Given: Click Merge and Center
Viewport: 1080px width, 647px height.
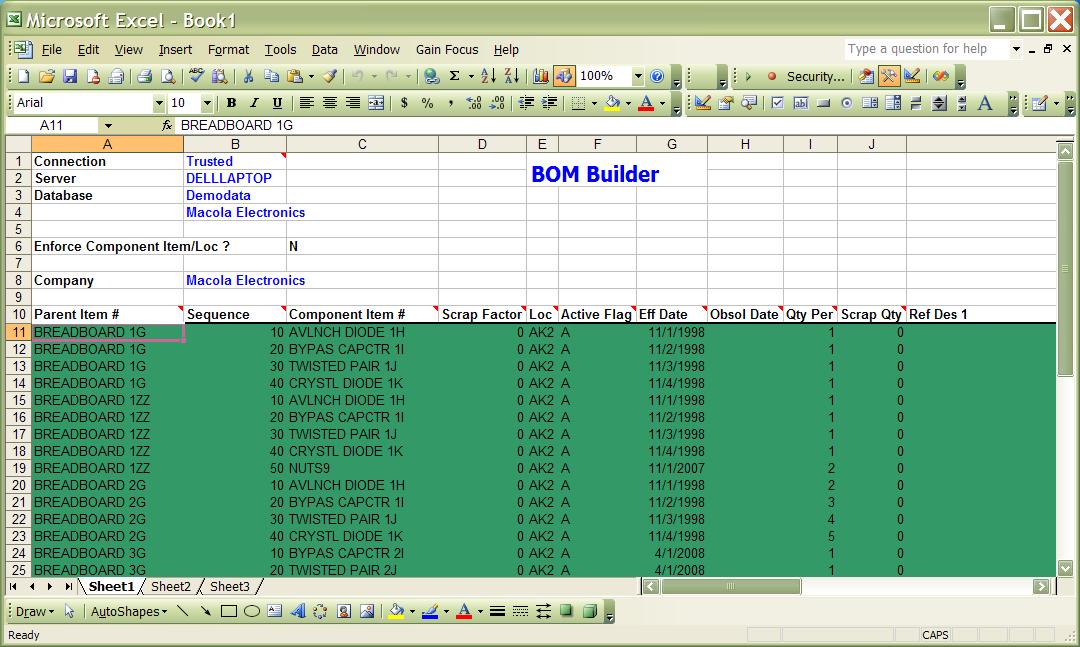Looking at the screenshot, I should coord(376,103).
